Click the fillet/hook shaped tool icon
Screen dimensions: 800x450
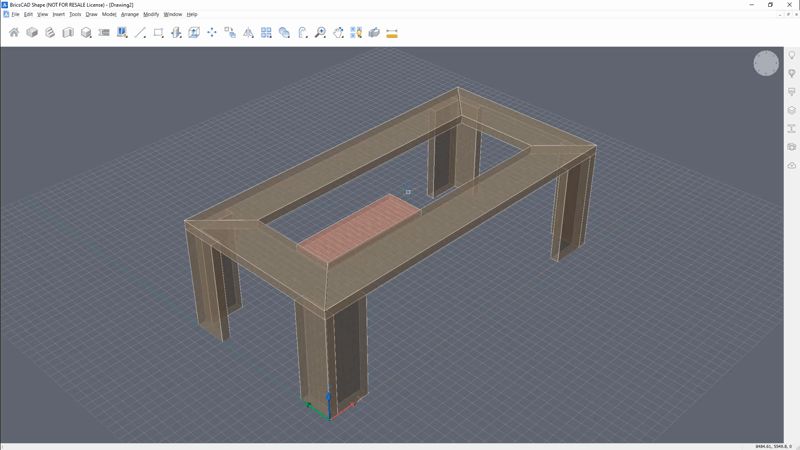302,33
